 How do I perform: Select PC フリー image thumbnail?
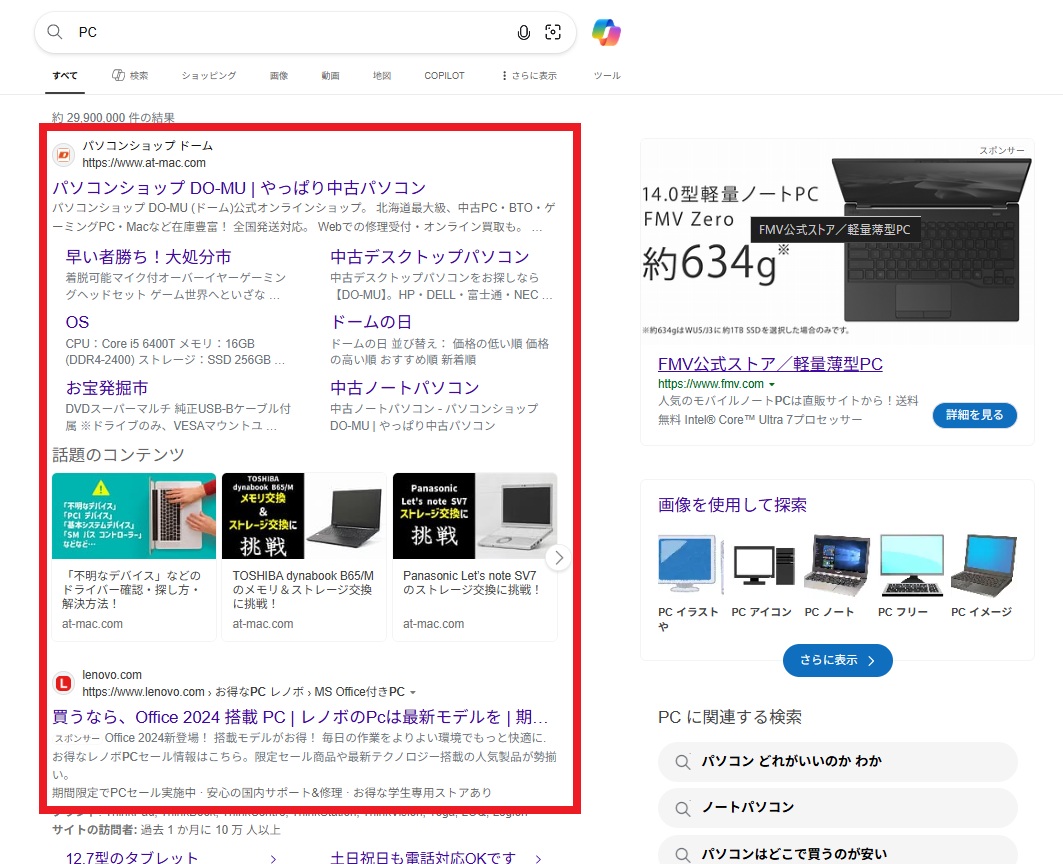[x=912, y=564]
